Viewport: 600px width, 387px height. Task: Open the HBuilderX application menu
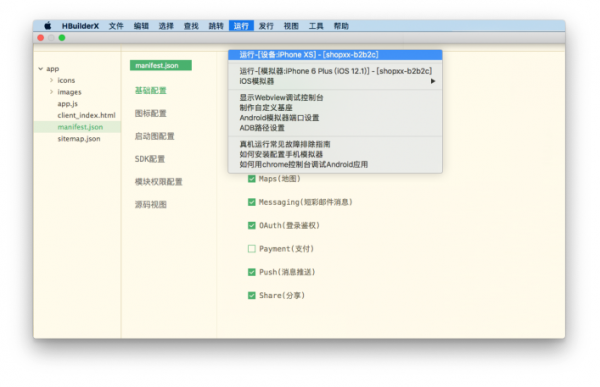click(80, 26)
